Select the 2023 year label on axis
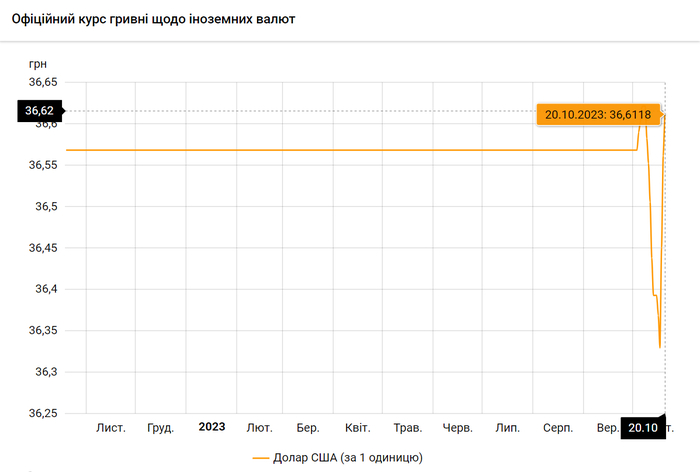This screenshot has height=472, width=700. coord(212,427)
